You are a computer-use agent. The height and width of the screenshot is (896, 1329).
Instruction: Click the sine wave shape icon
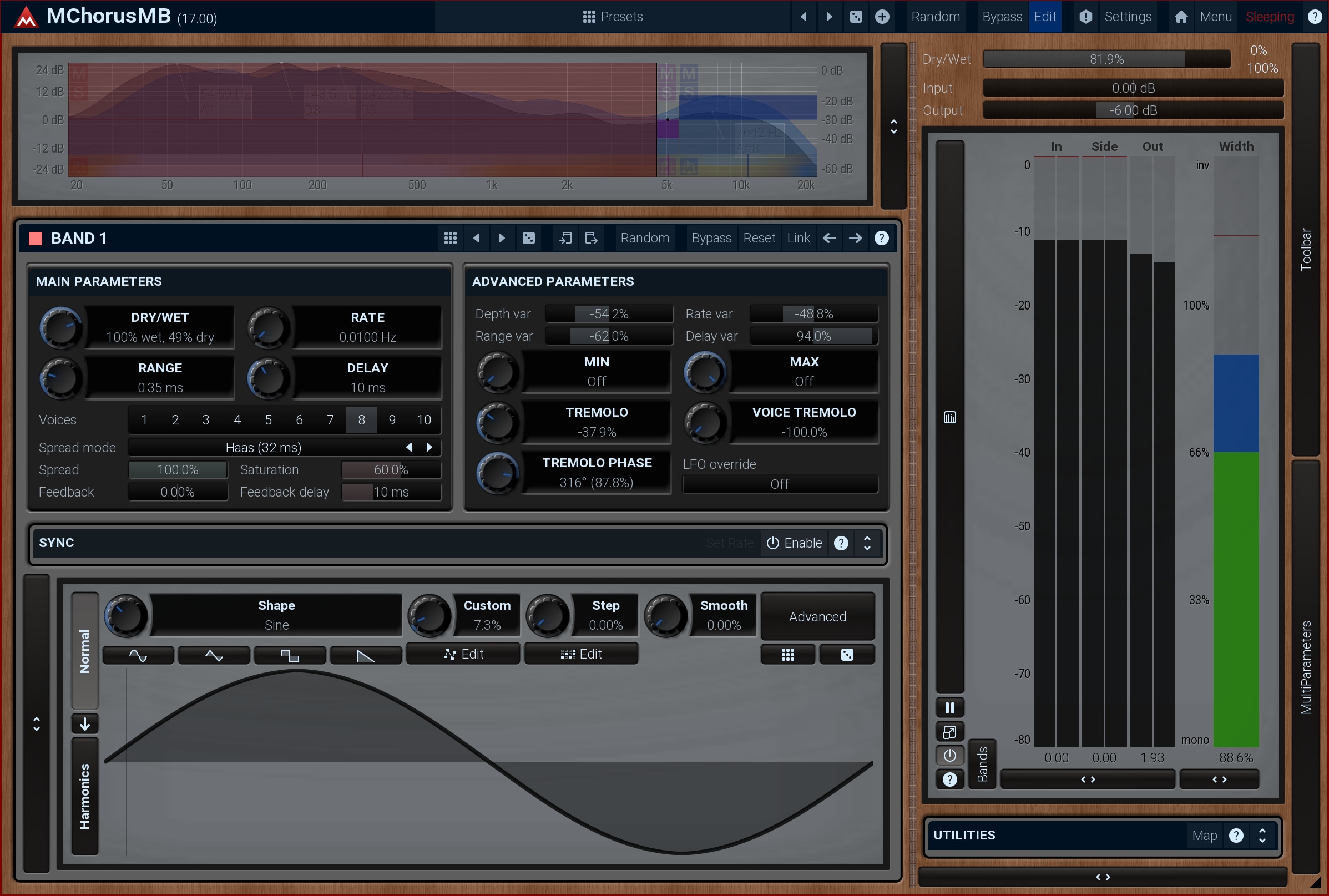coord(138,655)
